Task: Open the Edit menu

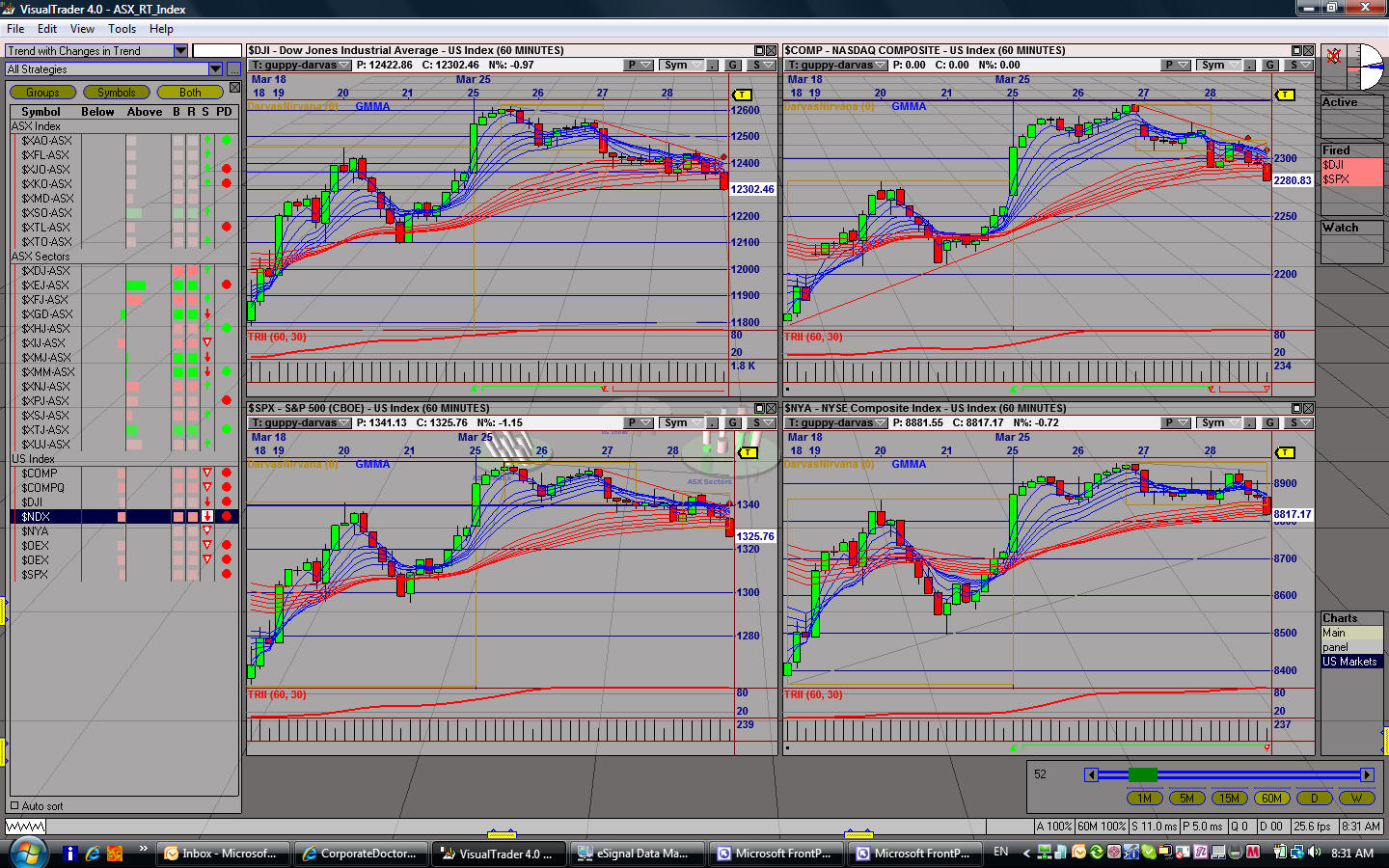Action: click(x=47, y=29)
